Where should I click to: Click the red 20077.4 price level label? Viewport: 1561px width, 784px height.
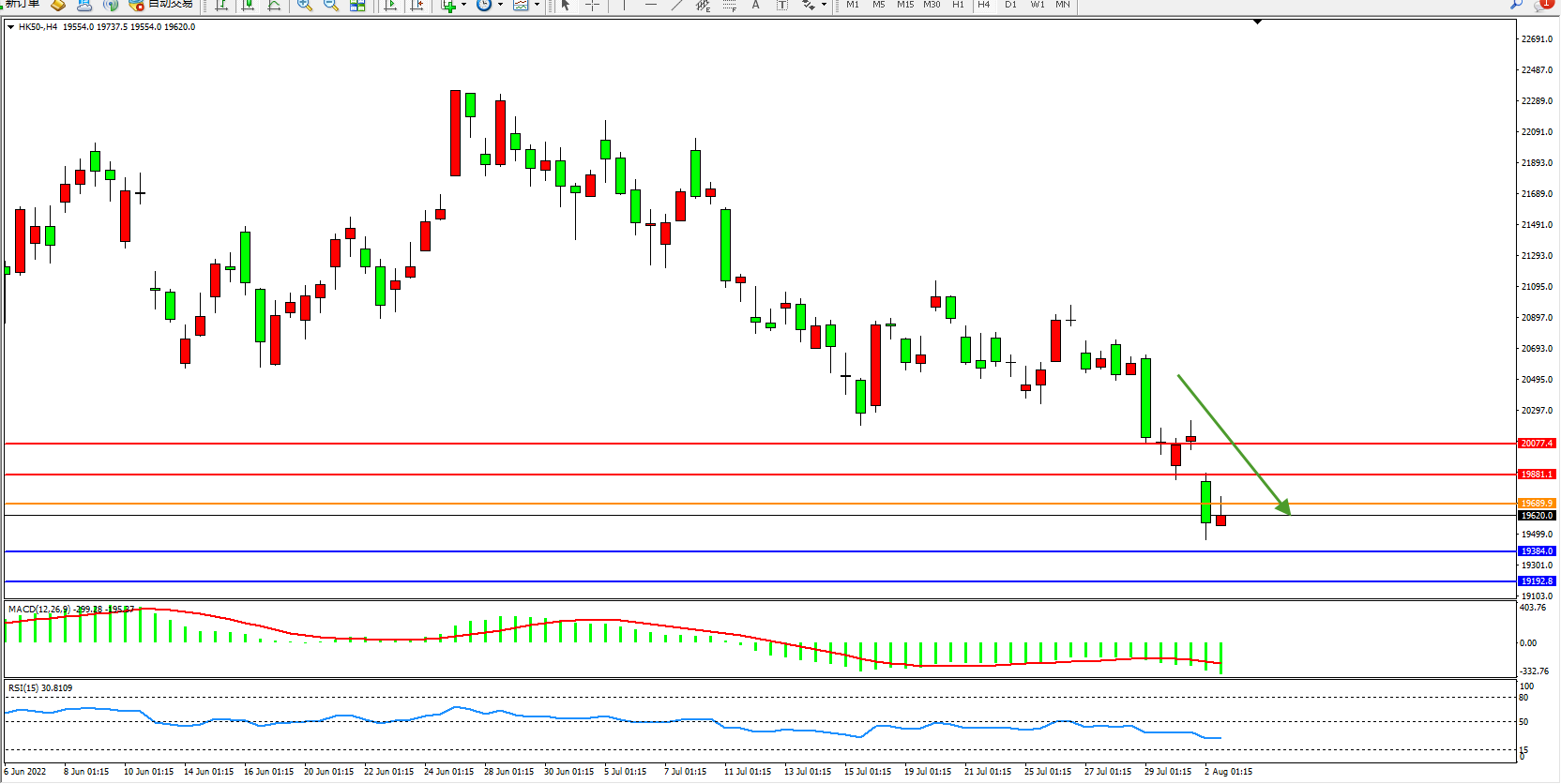click(1537, 444)
